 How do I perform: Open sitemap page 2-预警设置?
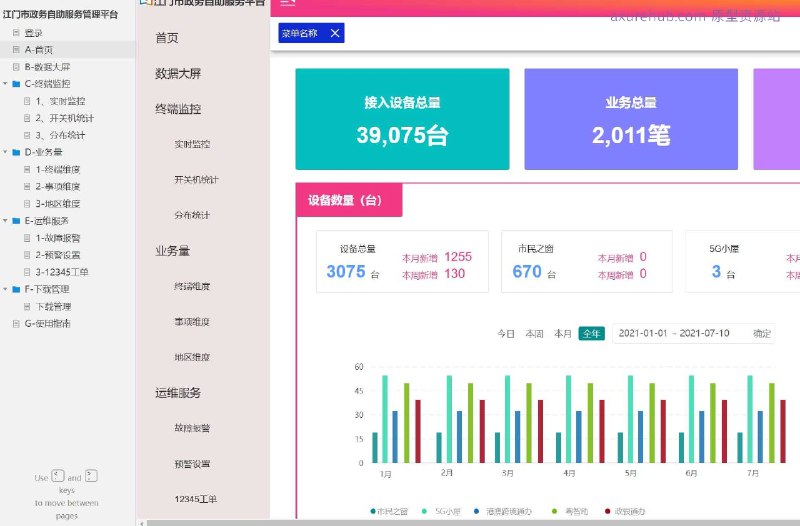(x=58, y=255)
